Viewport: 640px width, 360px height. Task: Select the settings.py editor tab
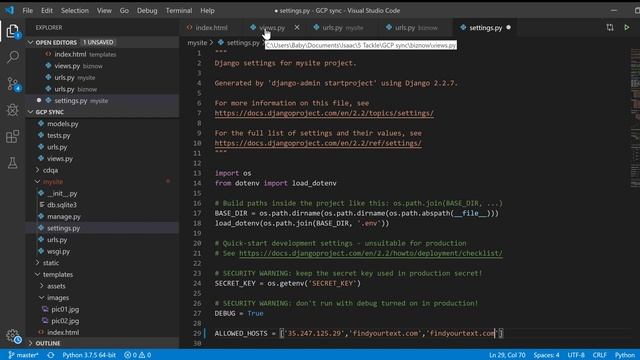click(485, 28)
